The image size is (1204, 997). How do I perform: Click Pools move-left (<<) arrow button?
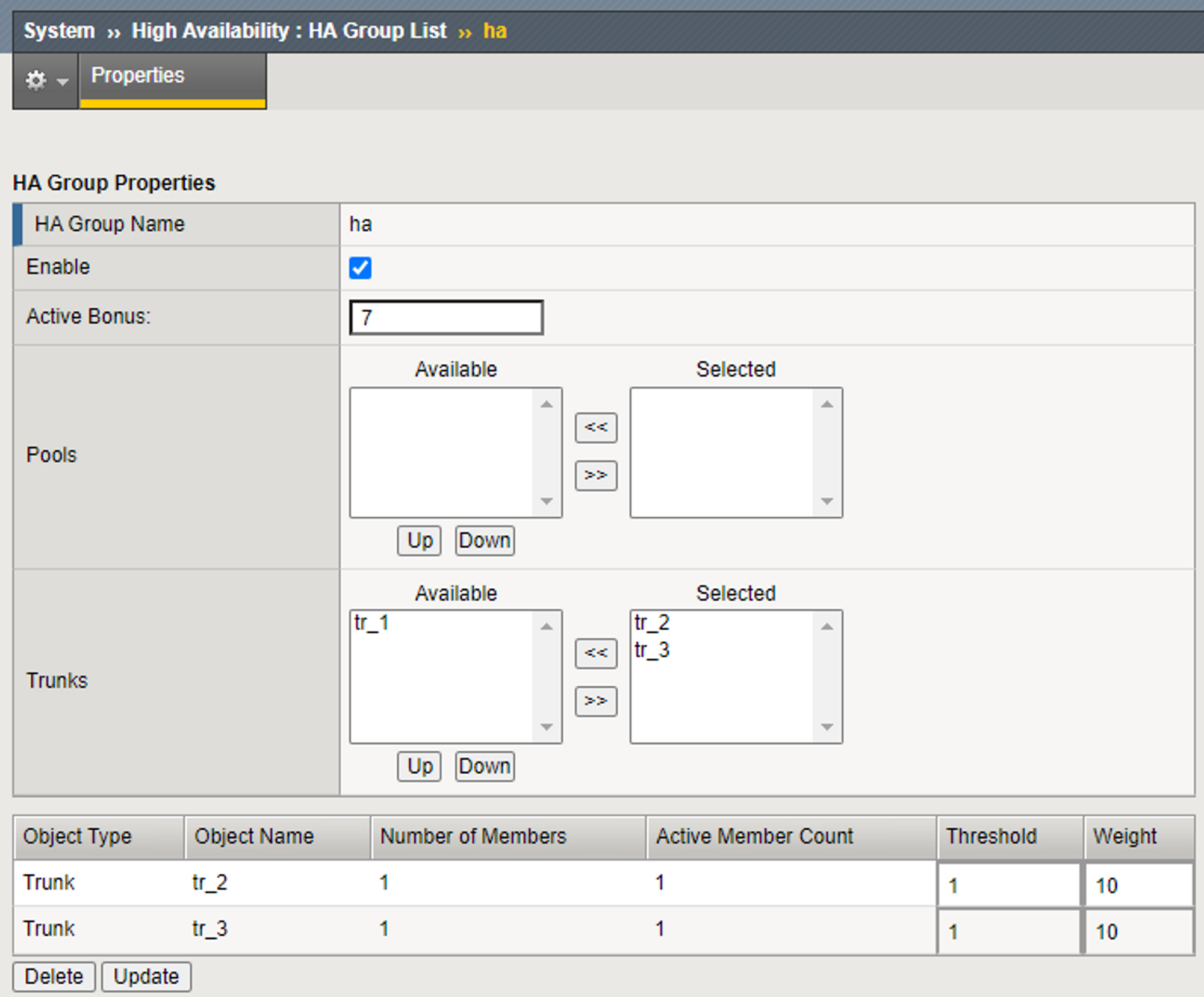(x=595, y=427)
